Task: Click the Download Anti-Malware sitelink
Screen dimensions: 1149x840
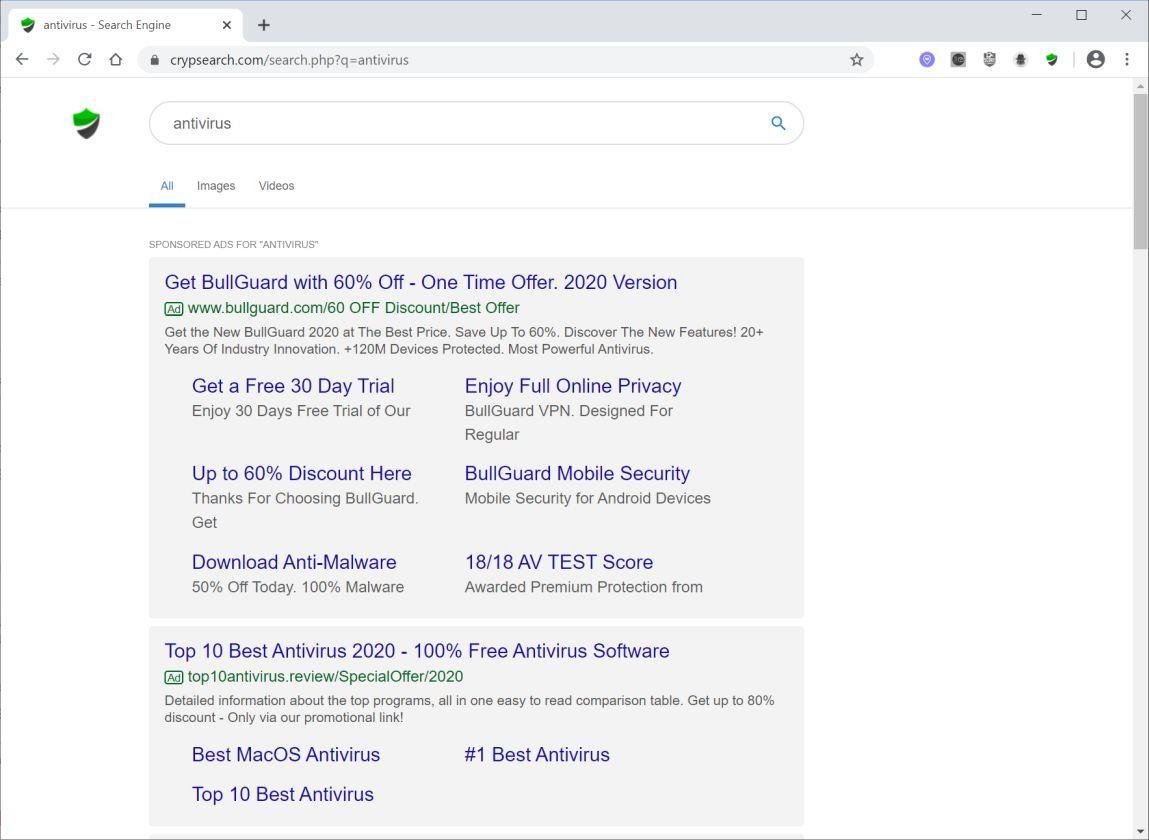Action: [x=294, y=562]
